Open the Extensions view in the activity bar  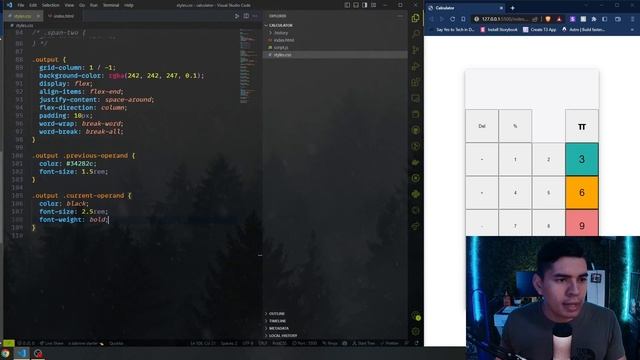click(x=416, y=82)
